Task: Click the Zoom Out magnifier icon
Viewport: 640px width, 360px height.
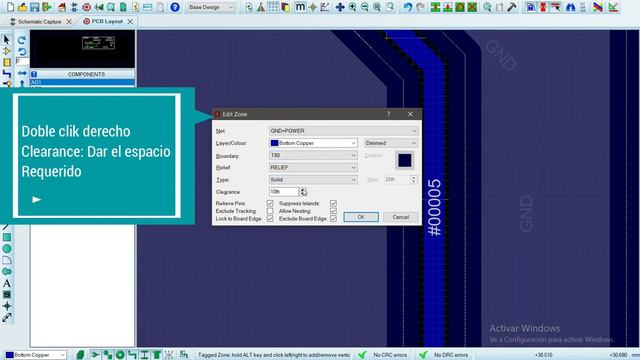Action: pyautogui.click(x=364, y=7)
